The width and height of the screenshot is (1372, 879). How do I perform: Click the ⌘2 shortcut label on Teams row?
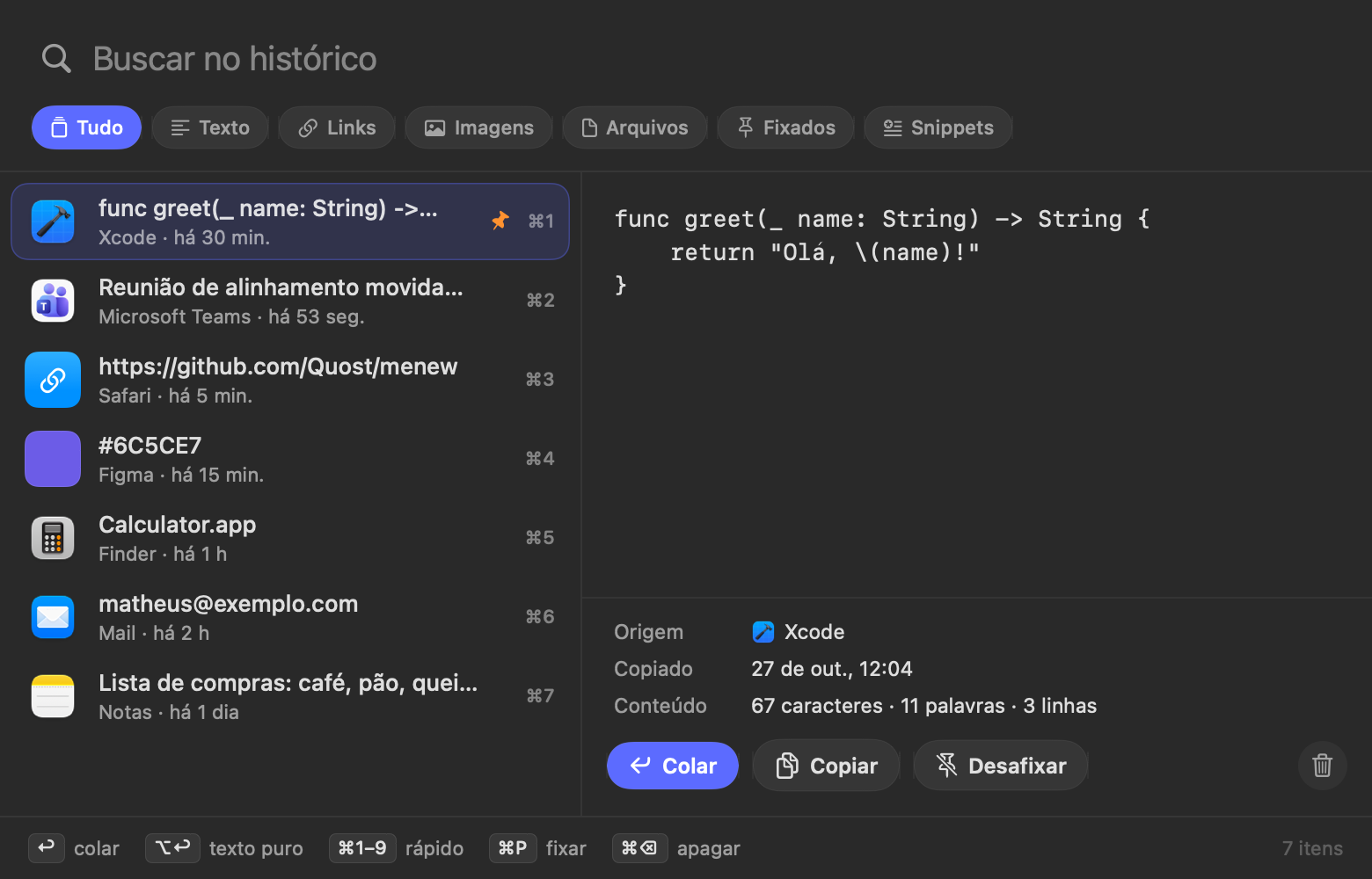click(540, 301)
